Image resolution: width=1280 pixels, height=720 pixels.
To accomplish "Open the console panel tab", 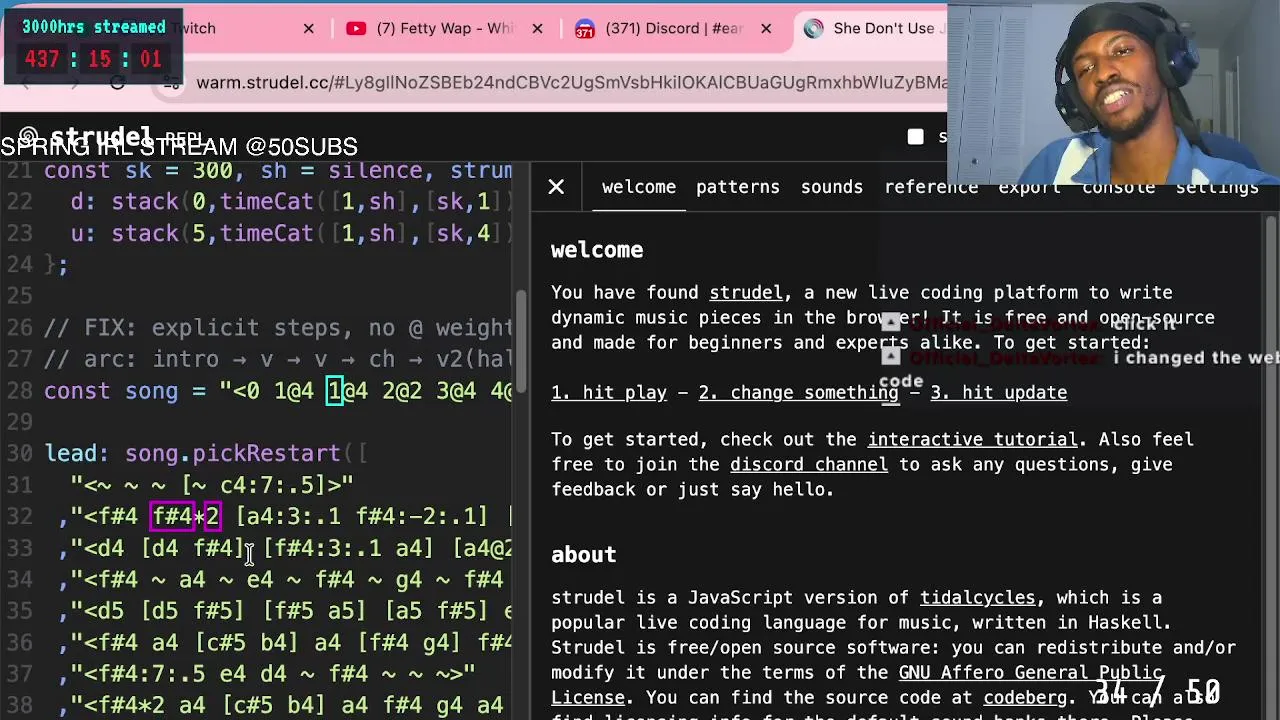I will click(x=1118, y=187).
